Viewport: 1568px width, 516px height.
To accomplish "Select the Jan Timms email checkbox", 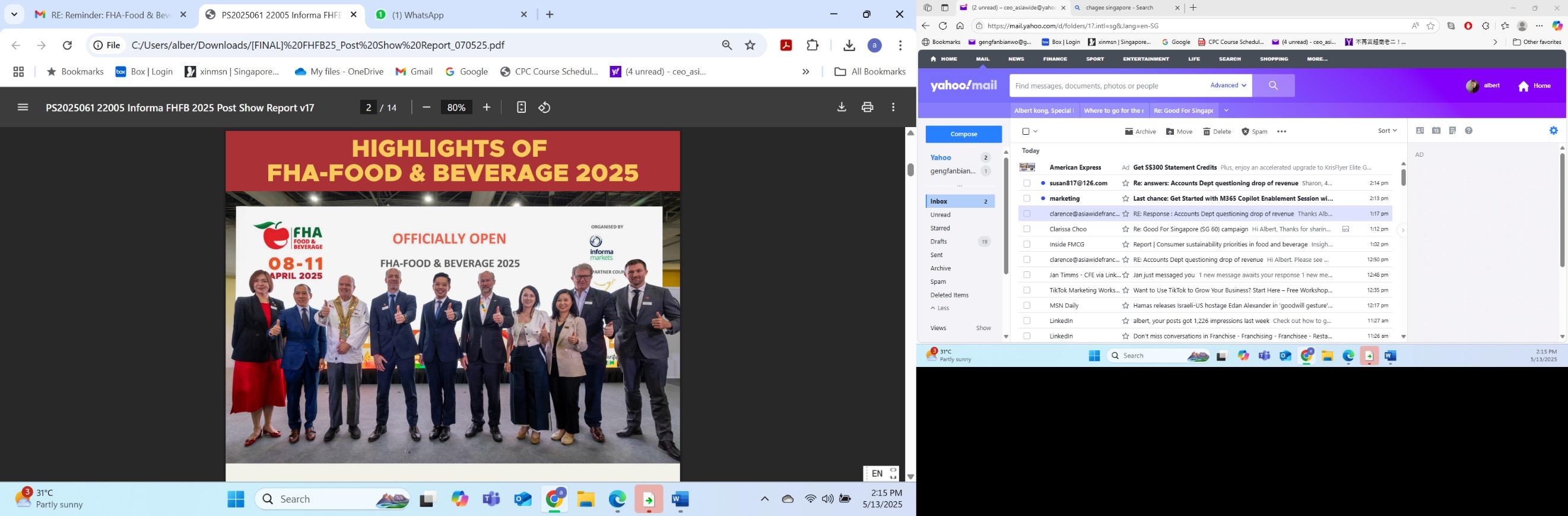I will (x=1027, y=275).
